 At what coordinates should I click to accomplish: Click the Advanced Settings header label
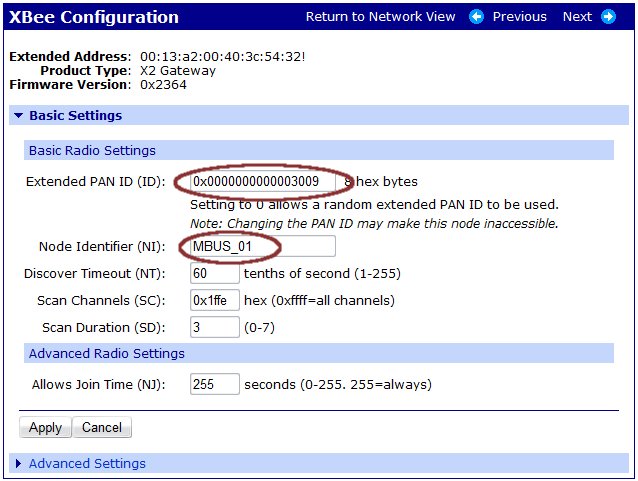pos(87,463)
